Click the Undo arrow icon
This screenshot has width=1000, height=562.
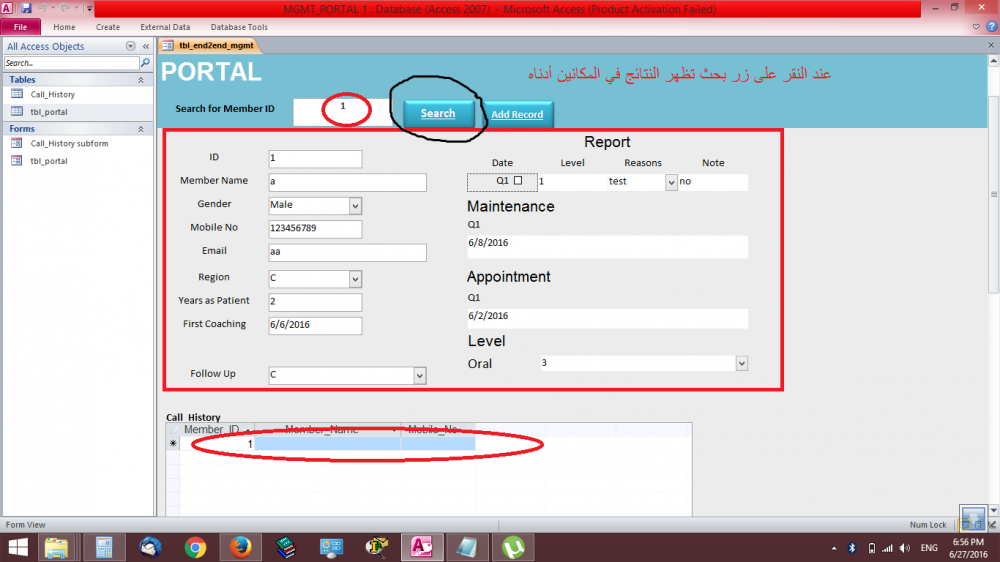click(43, 8)
